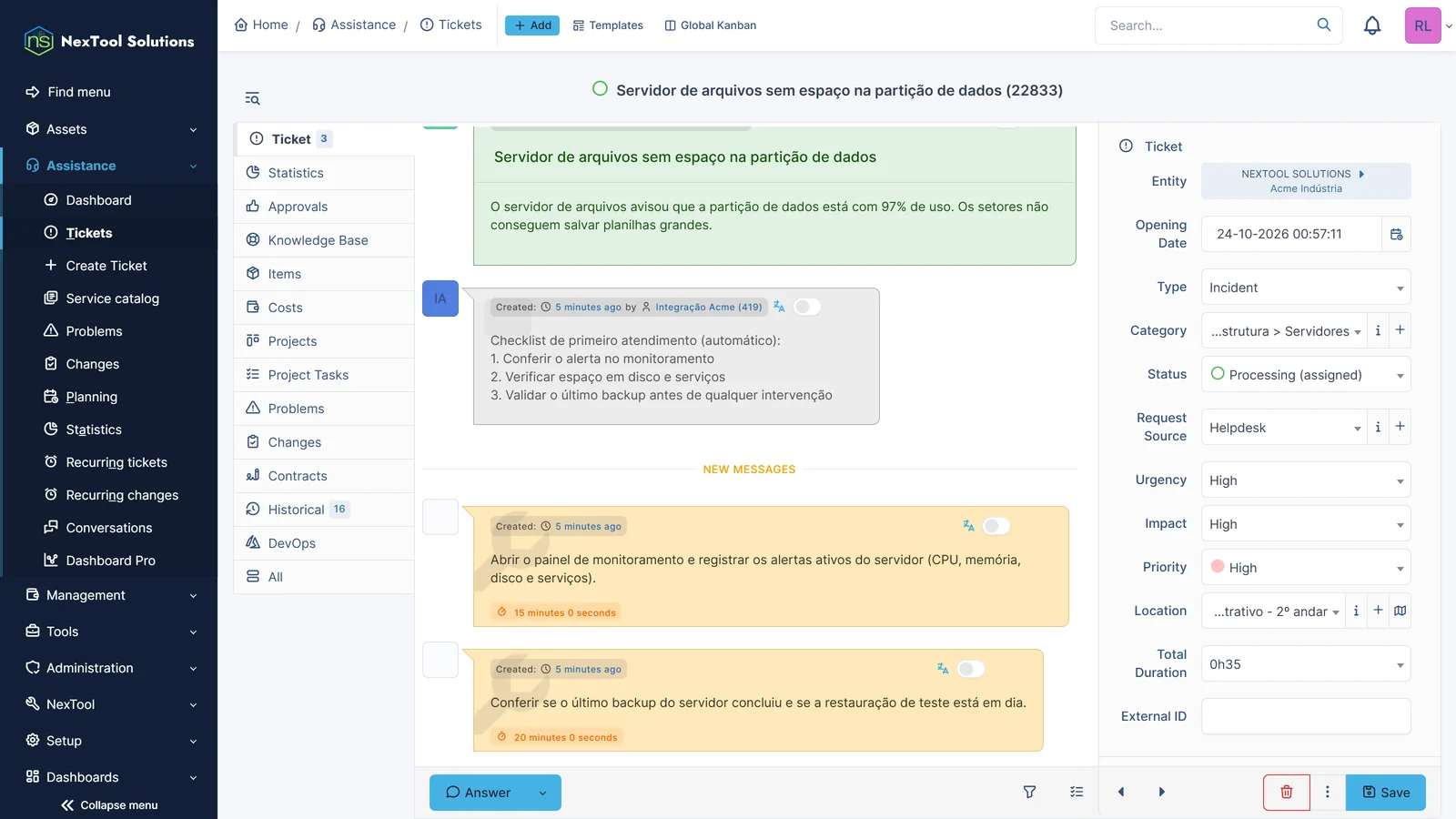Click the External ID input field

[x=1306, y=716]
